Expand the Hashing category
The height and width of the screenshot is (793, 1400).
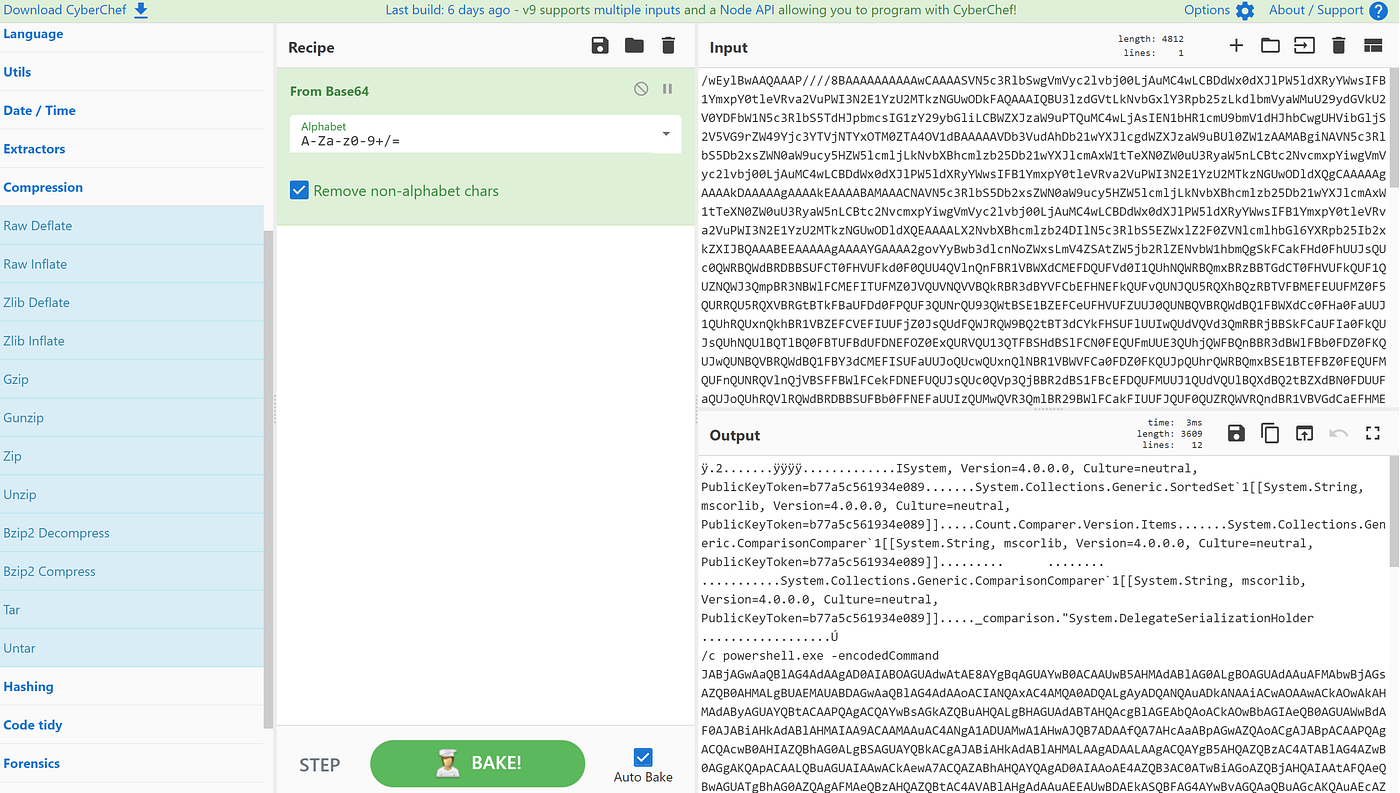pyautogui.click(x=28, y=686)
